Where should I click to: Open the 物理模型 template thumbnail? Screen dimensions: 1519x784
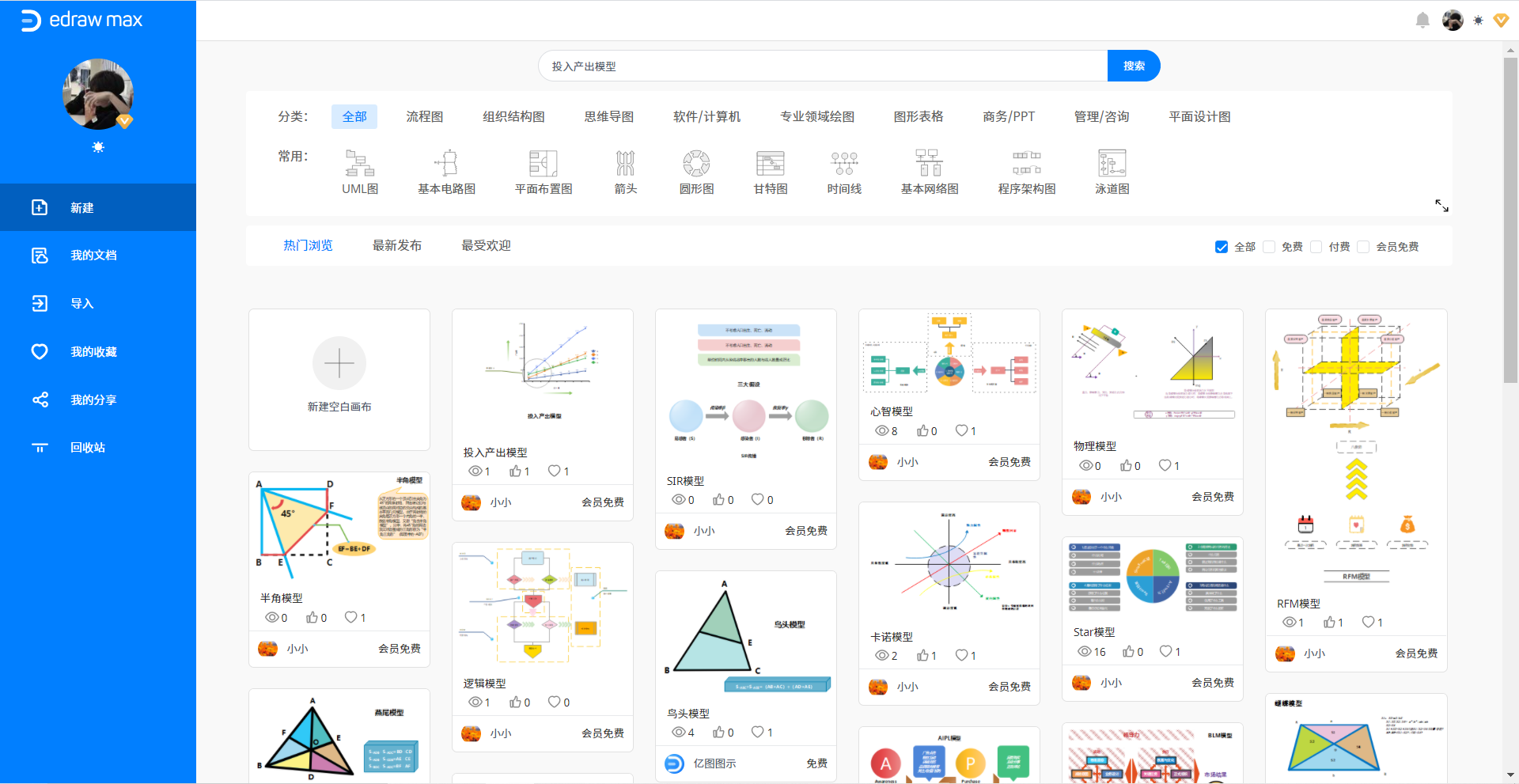(1153, 370)
